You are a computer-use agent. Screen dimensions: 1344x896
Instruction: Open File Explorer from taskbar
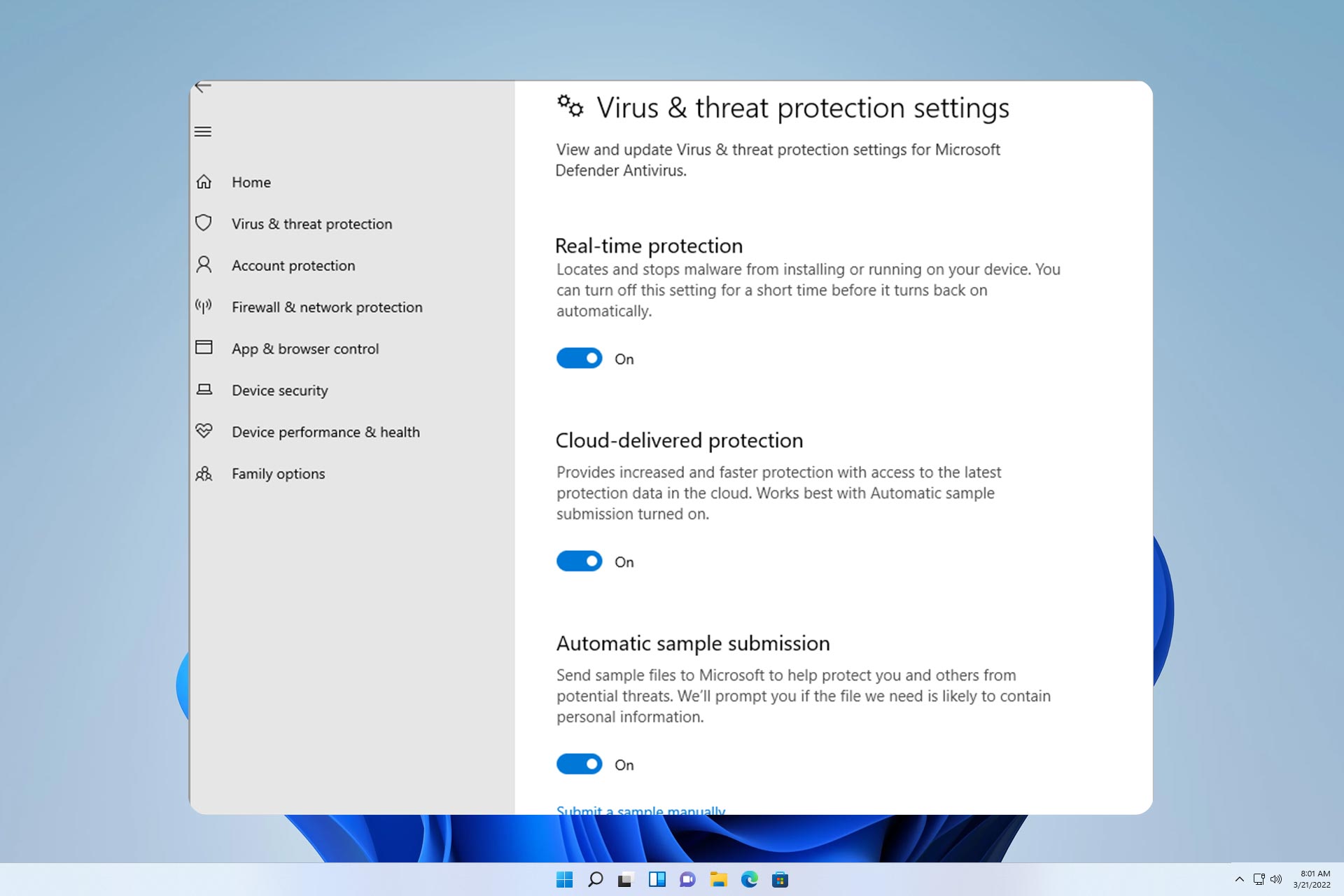pos(718,880)
